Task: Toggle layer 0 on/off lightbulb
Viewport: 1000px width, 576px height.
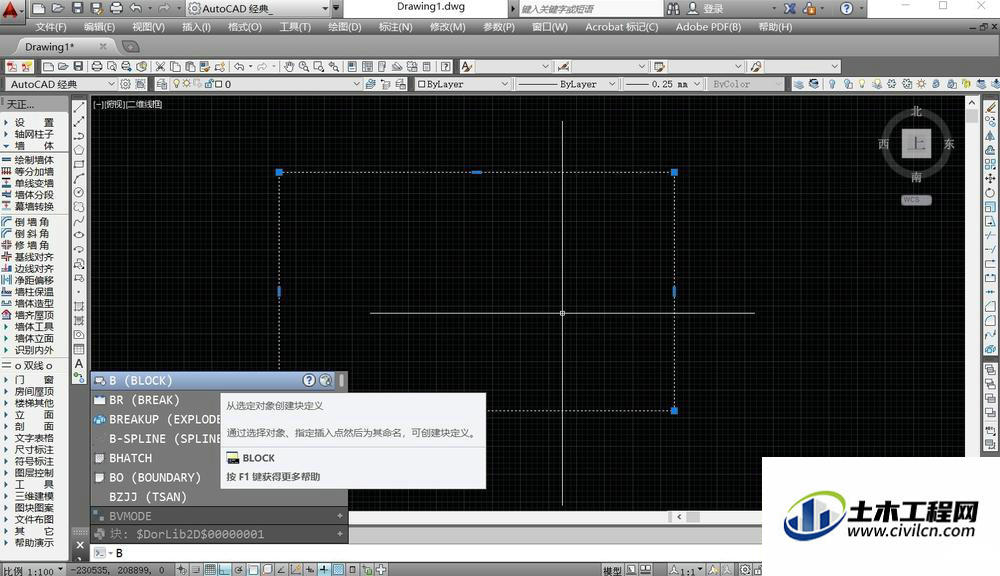Action: point(176,84)
